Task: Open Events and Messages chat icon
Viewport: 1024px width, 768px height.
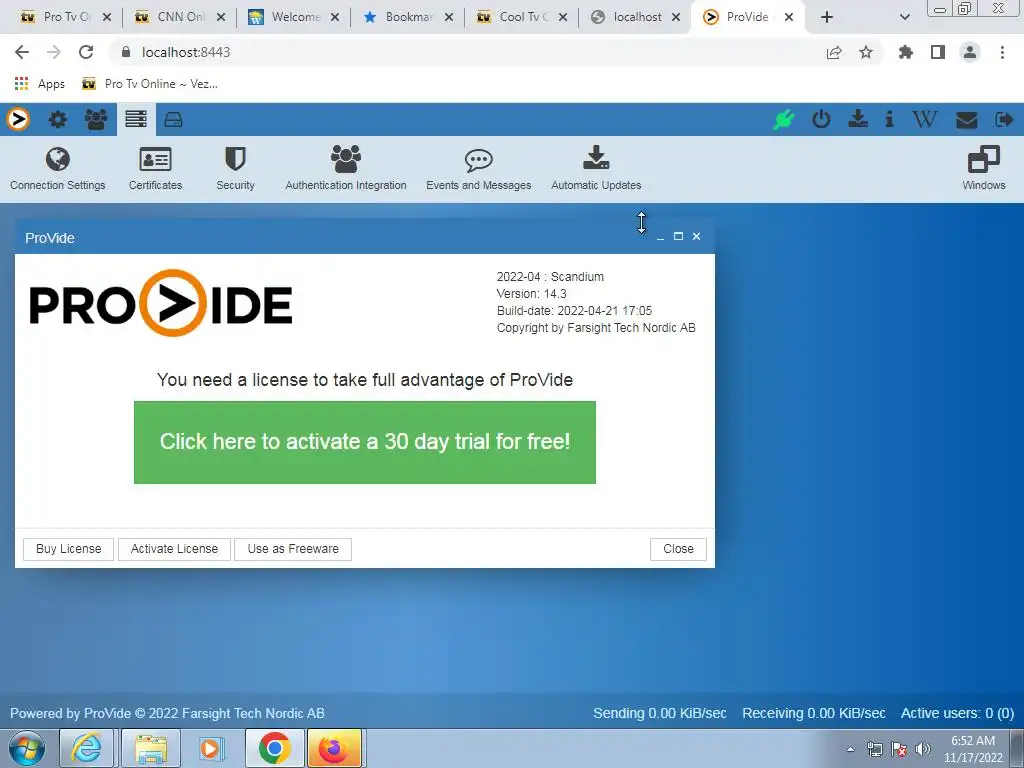Action: [479, 159]
